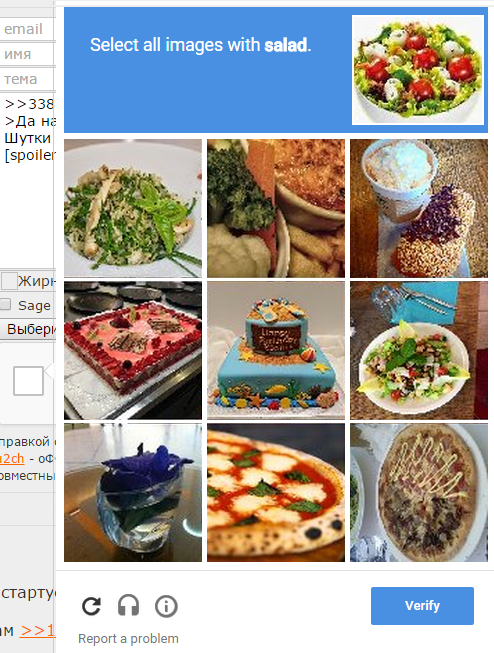Select the blue birthday cake image
This screenshot has width=494, height=653.
[x=276, y=350]
